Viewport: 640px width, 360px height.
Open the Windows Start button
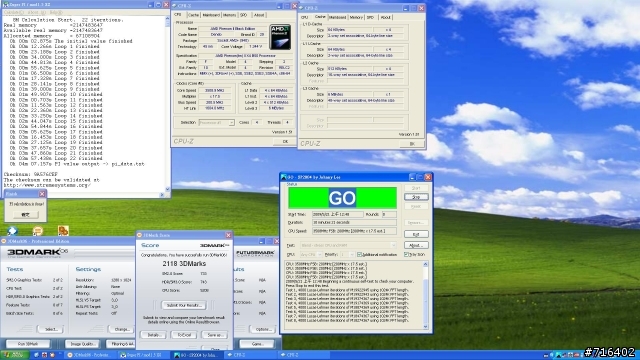(x=14, y=355)
